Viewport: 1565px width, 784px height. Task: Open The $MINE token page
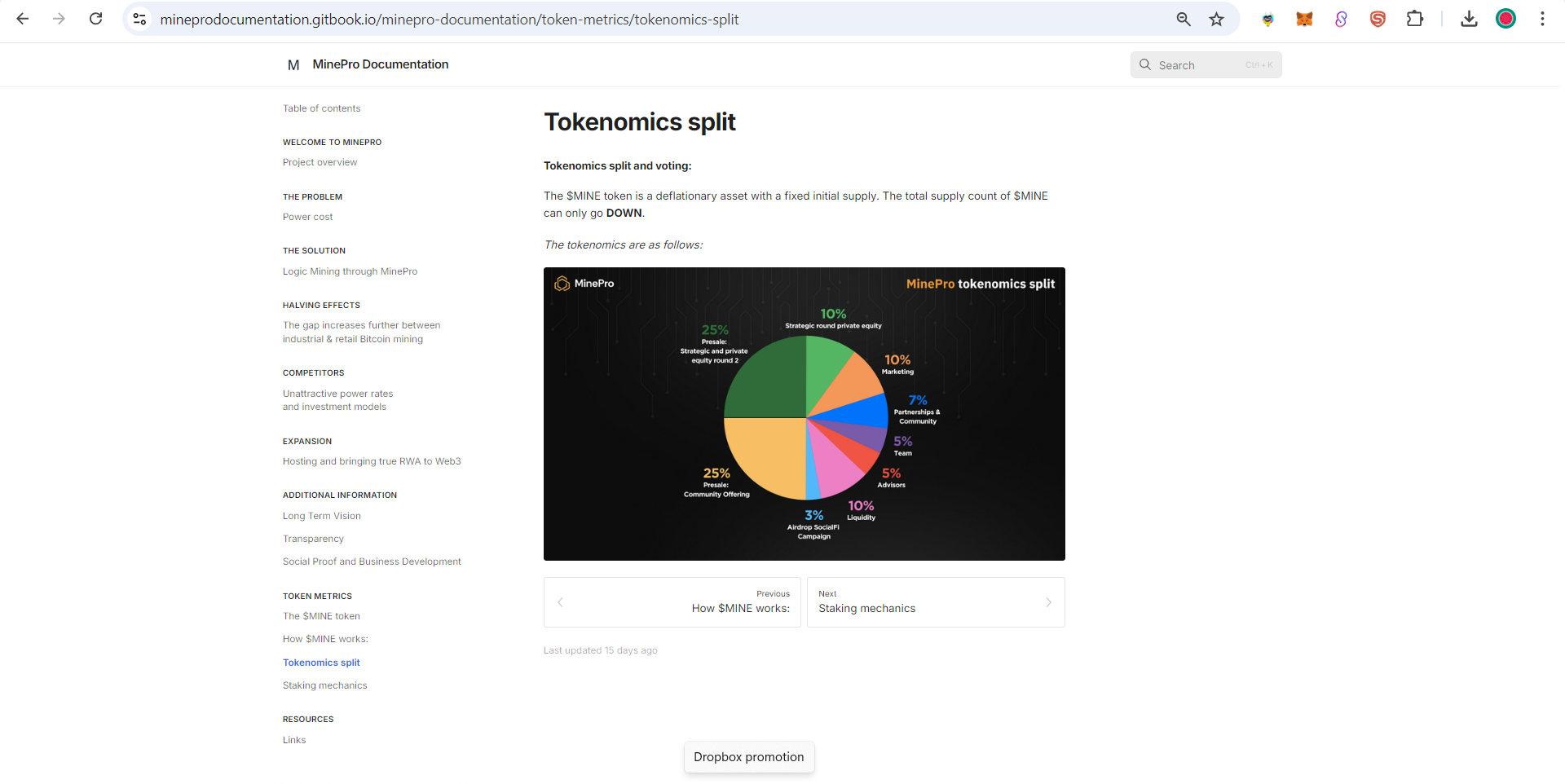pos(321,616)
